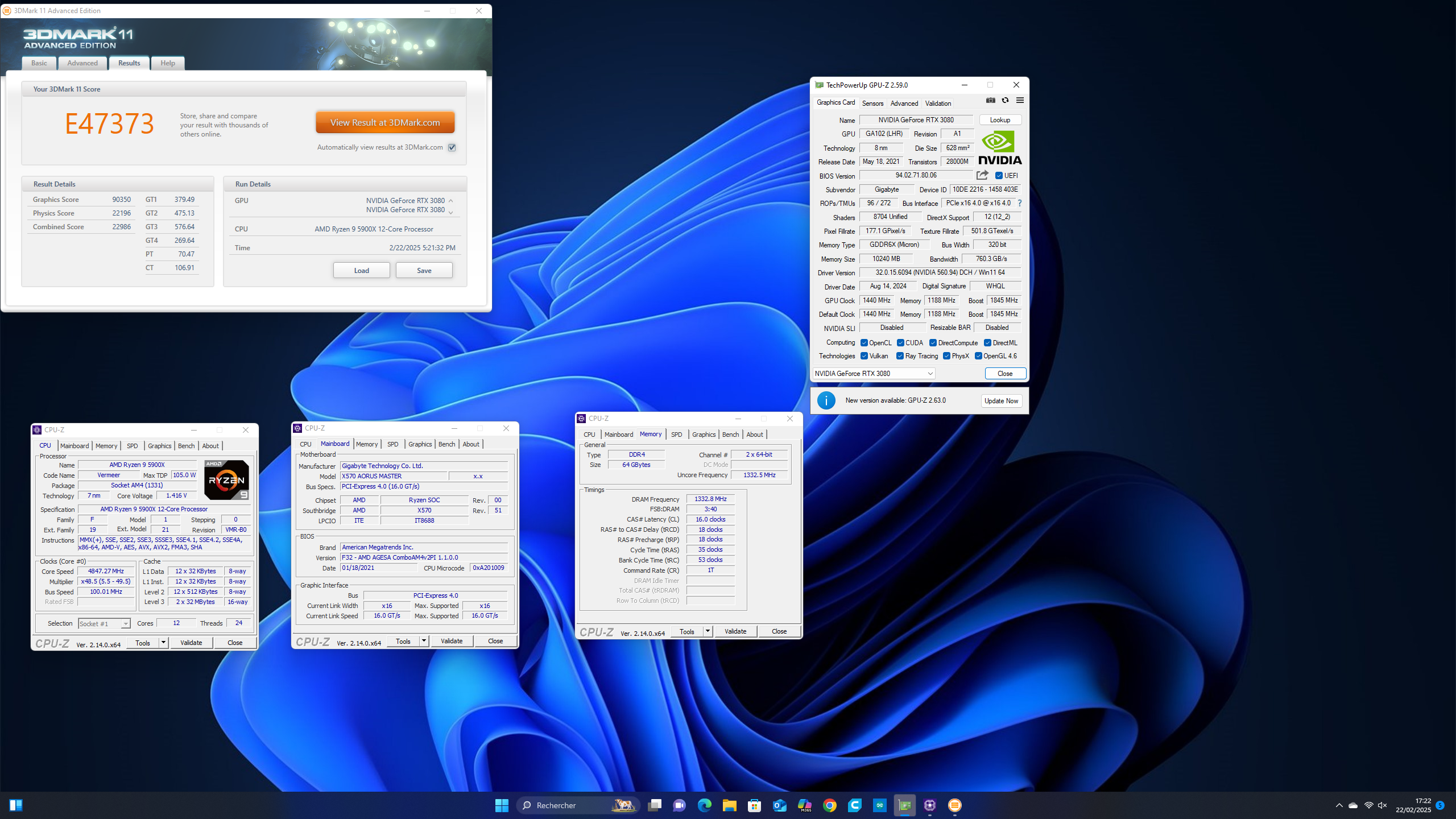Launch Google Chrome from taskbar
The width and height of the screenshot is (1456, 819).
(x=829, y=805)
